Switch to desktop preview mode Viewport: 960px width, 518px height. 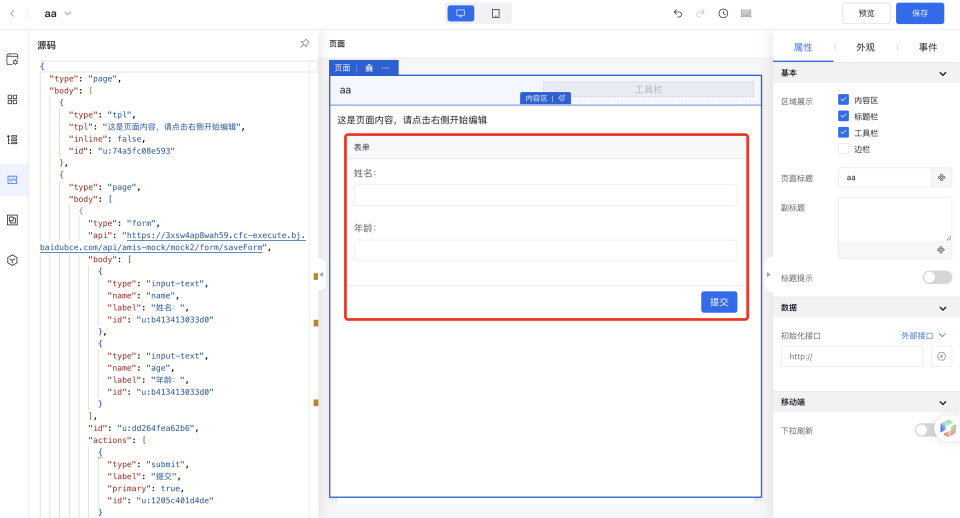point(461,13)
